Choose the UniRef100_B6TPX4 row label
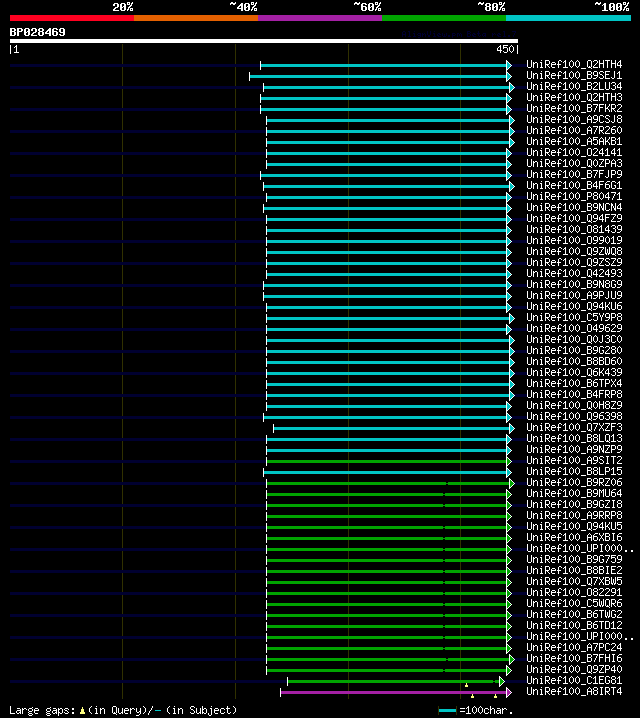The height and width of the screenshot is (718, 640). (x=574, y=383)
